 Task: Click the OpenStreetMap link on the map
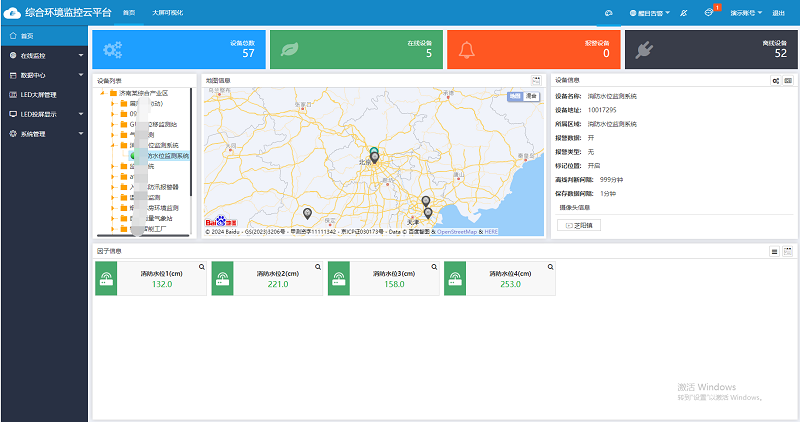pyautogui.click(x=456, y=231)
